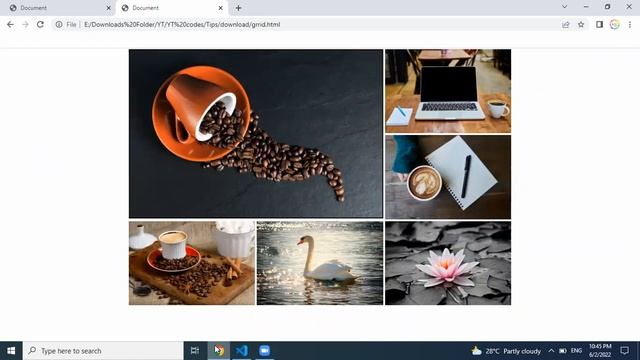This screenshot has height=360, width=640.
Task: Click the Type here to search box
Action: click(x=103, y=351)
